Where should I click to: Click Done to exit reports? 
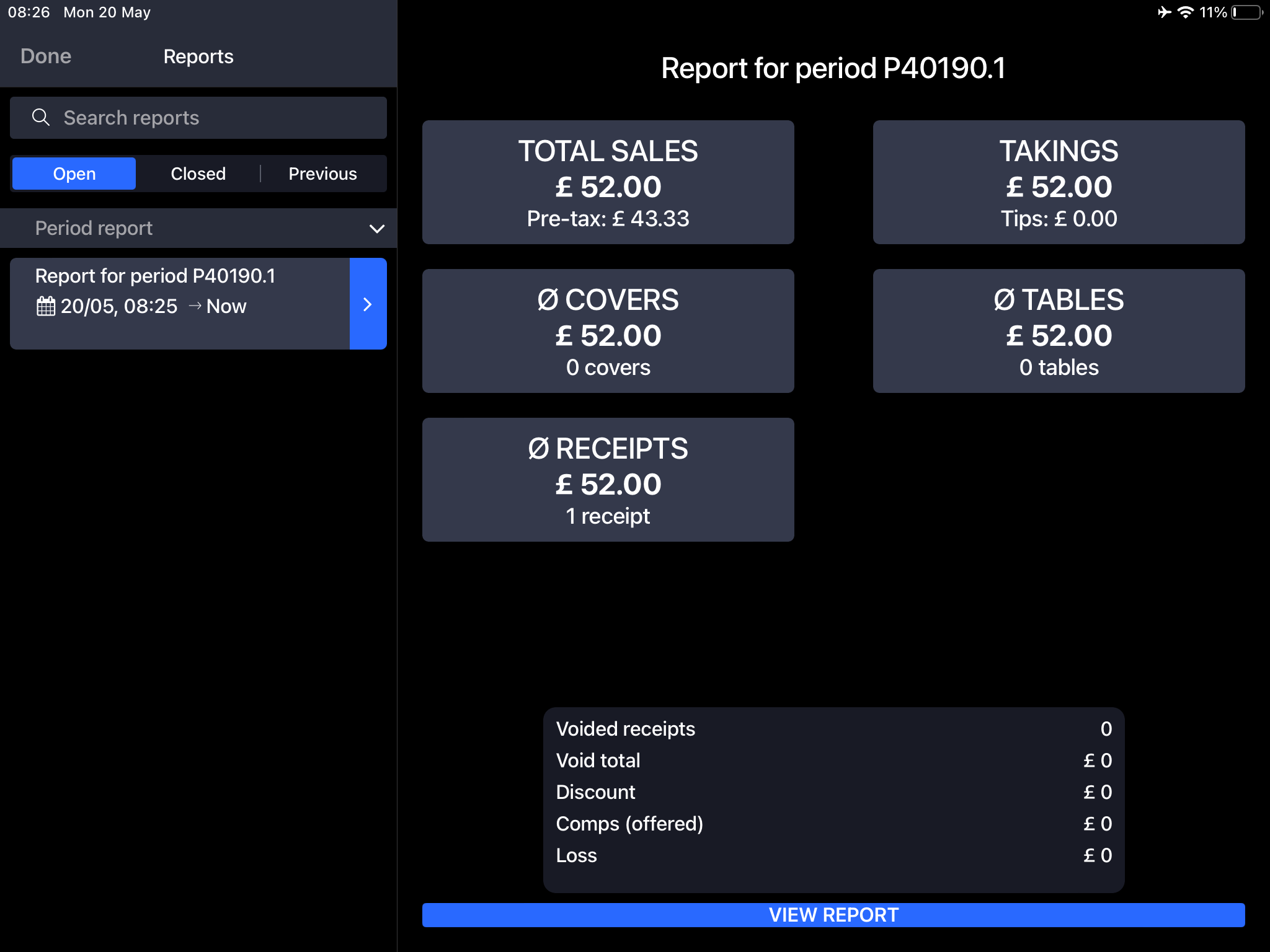46,56
